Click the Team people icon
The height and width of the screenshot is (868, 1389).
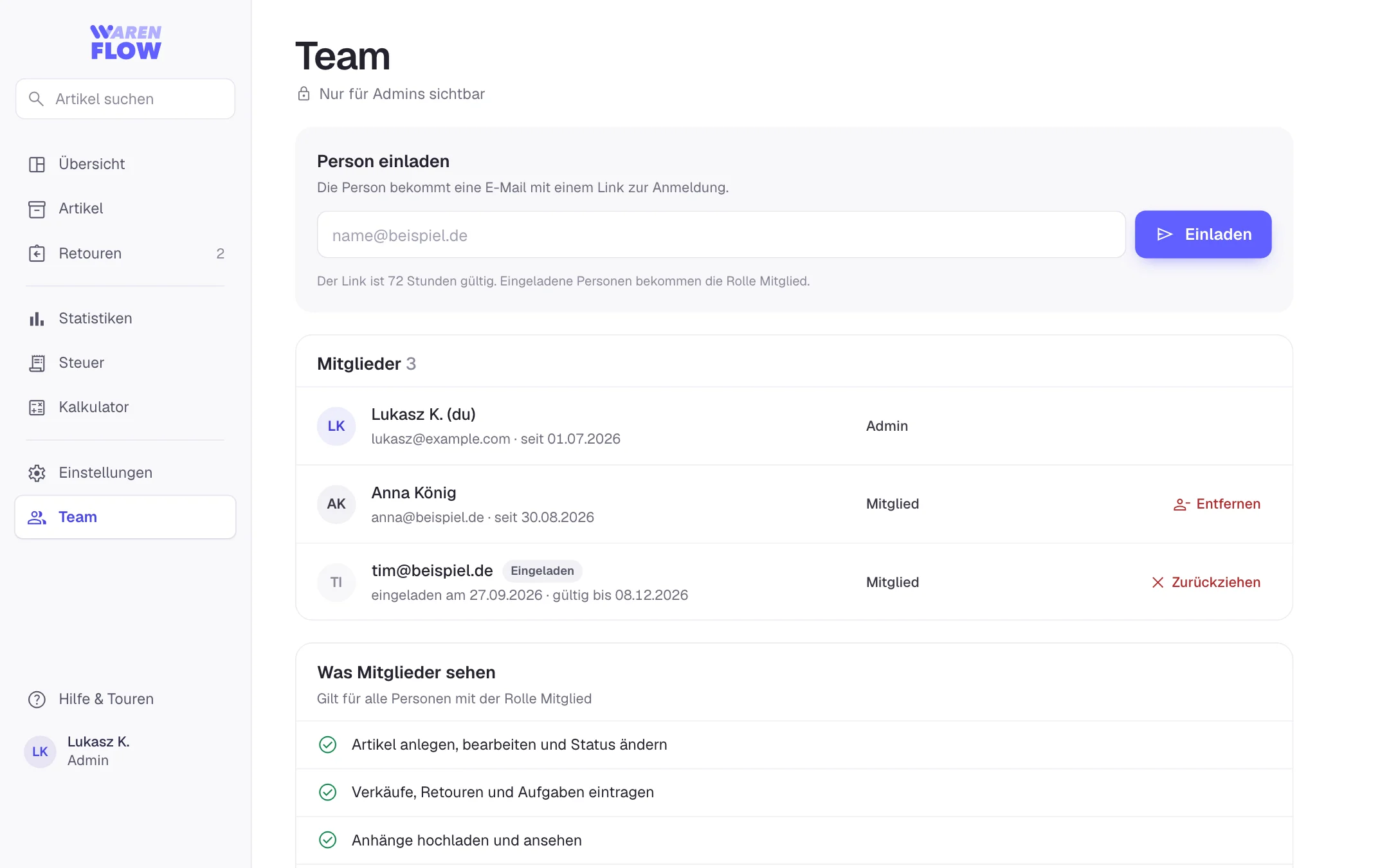coord(37,518)
